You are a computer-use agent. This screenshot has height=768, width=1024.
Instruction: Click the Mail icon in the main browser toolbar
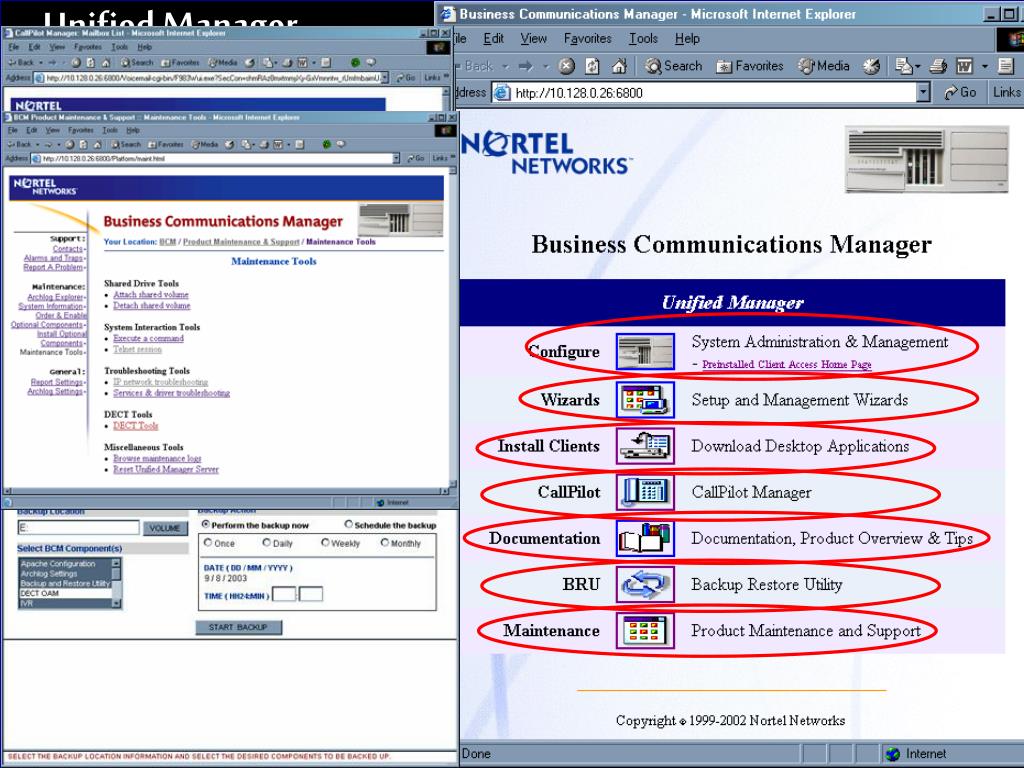coord(904,66)
